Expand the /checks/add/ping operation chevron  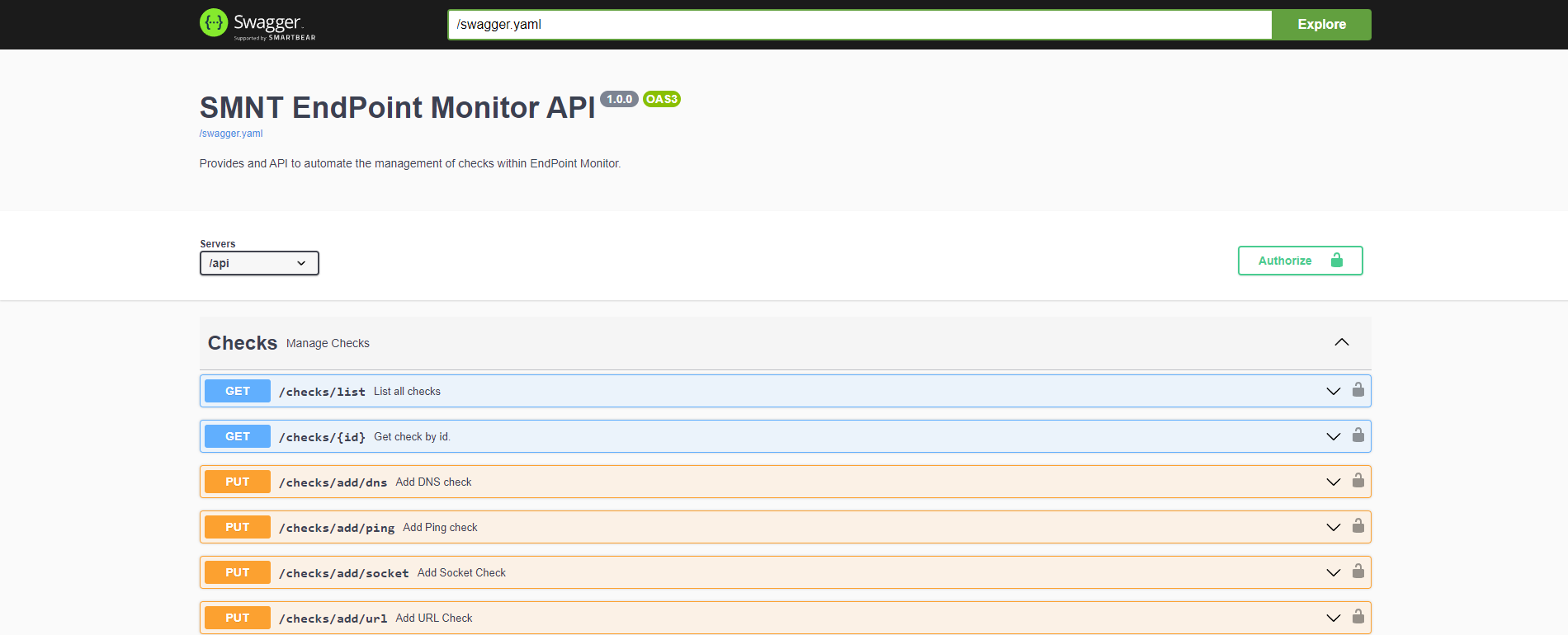[x=1333, y=527]
